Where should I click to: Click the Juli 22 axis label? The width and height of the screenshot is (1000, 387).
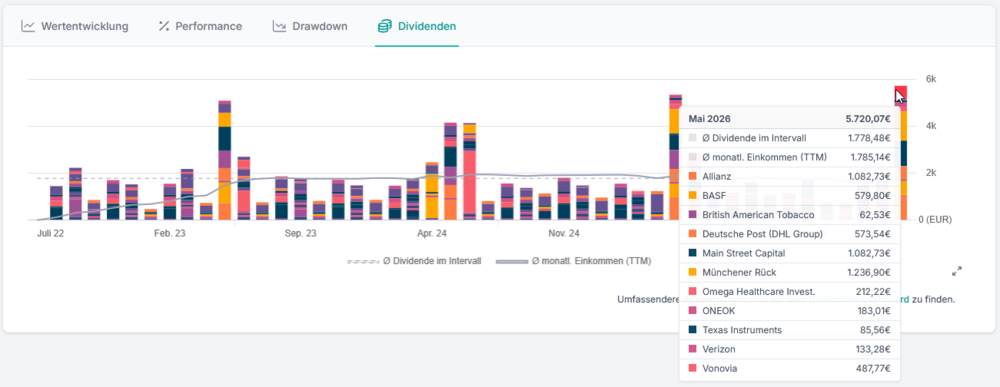pos(50,234)
